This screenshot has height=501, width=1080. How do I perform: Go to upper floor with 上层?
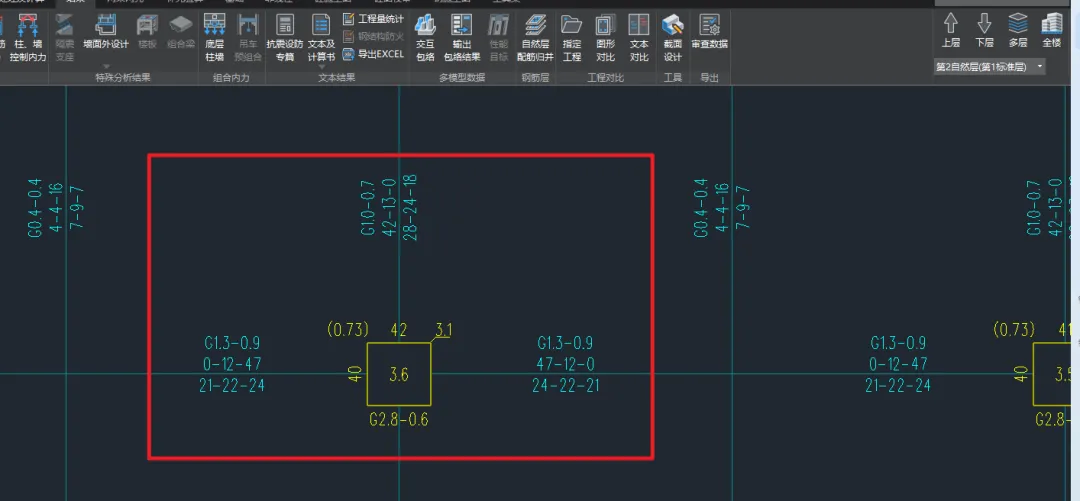pos(951,31)
